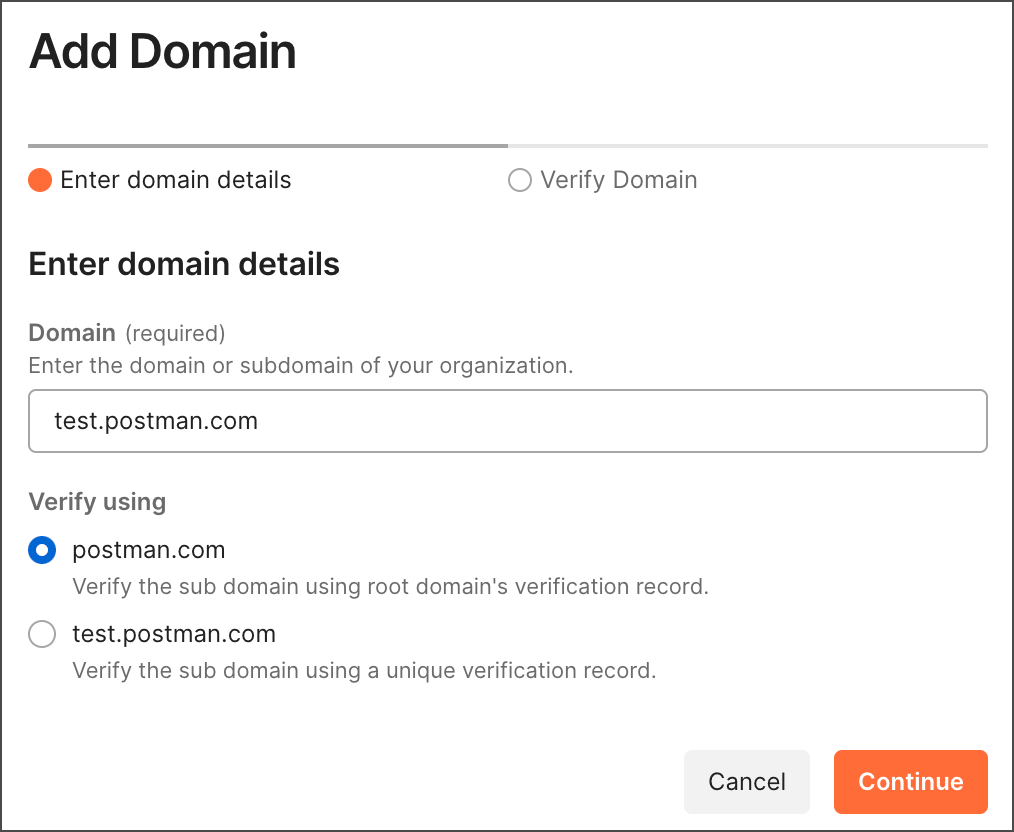Screen dimensions: 1014x832
Task: Choose test.postman.com as verification method
Action: click(42, 634)
